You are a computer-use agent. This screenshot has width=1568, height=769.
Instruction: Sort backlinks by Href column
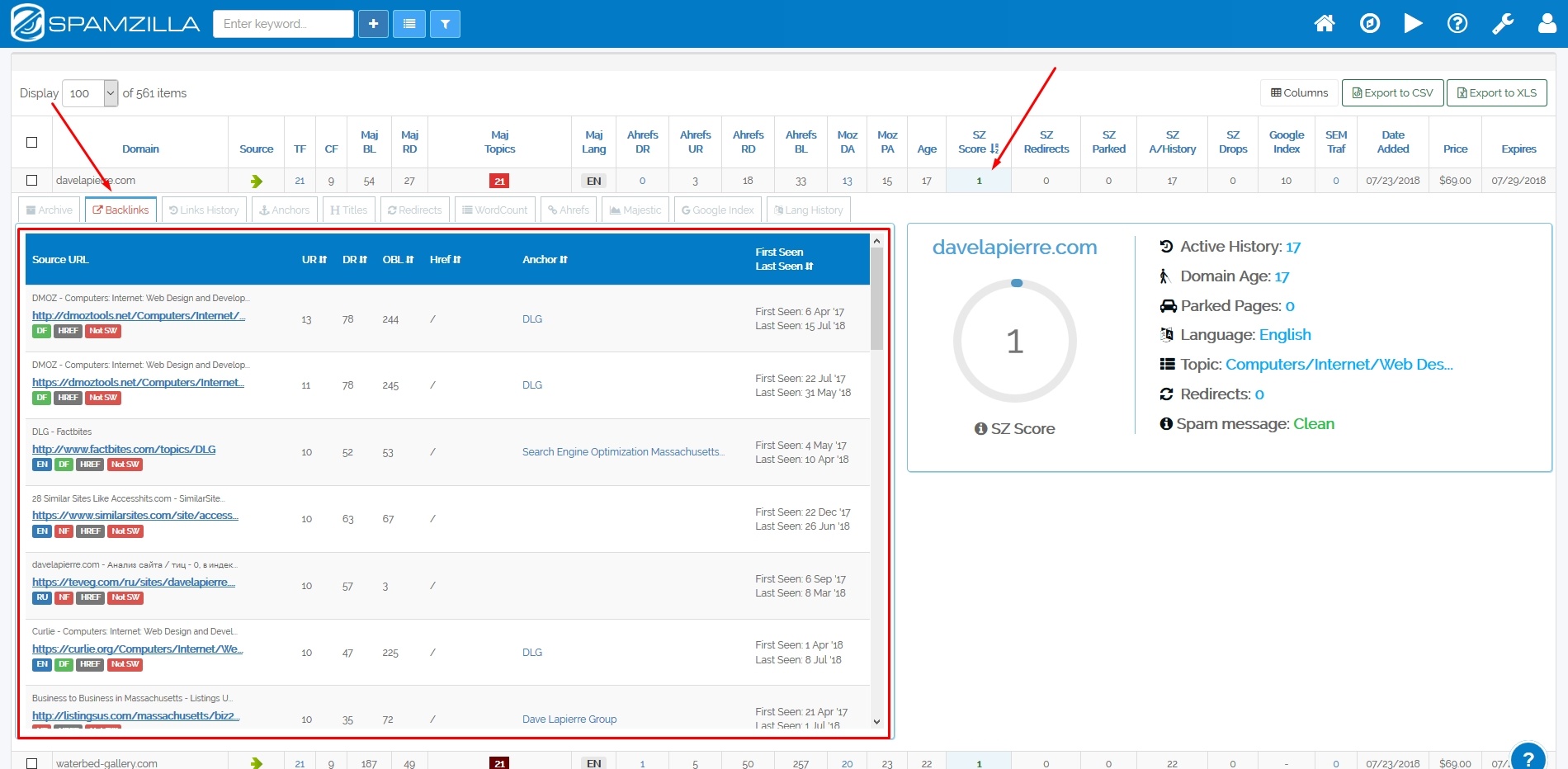click(x=446, y=260)
